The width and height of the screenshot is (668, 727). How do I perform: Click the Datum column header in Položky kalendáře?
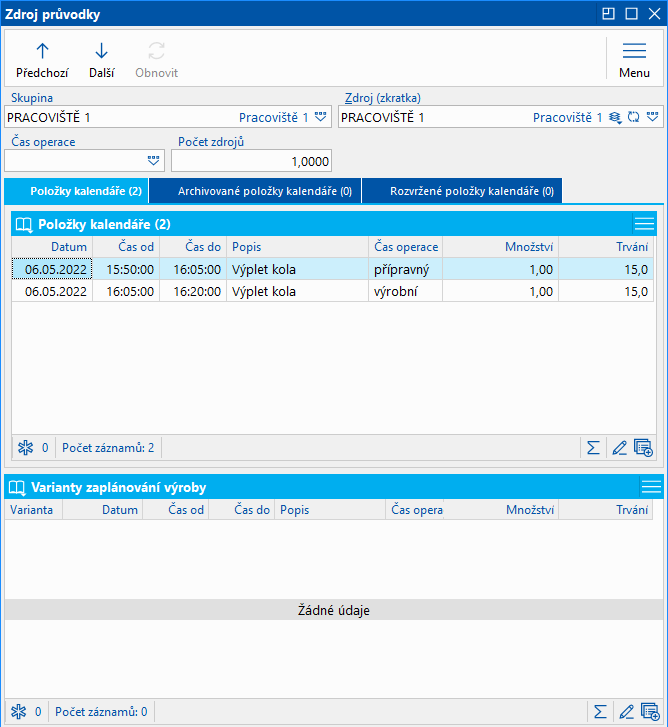[x=52, y=247]
